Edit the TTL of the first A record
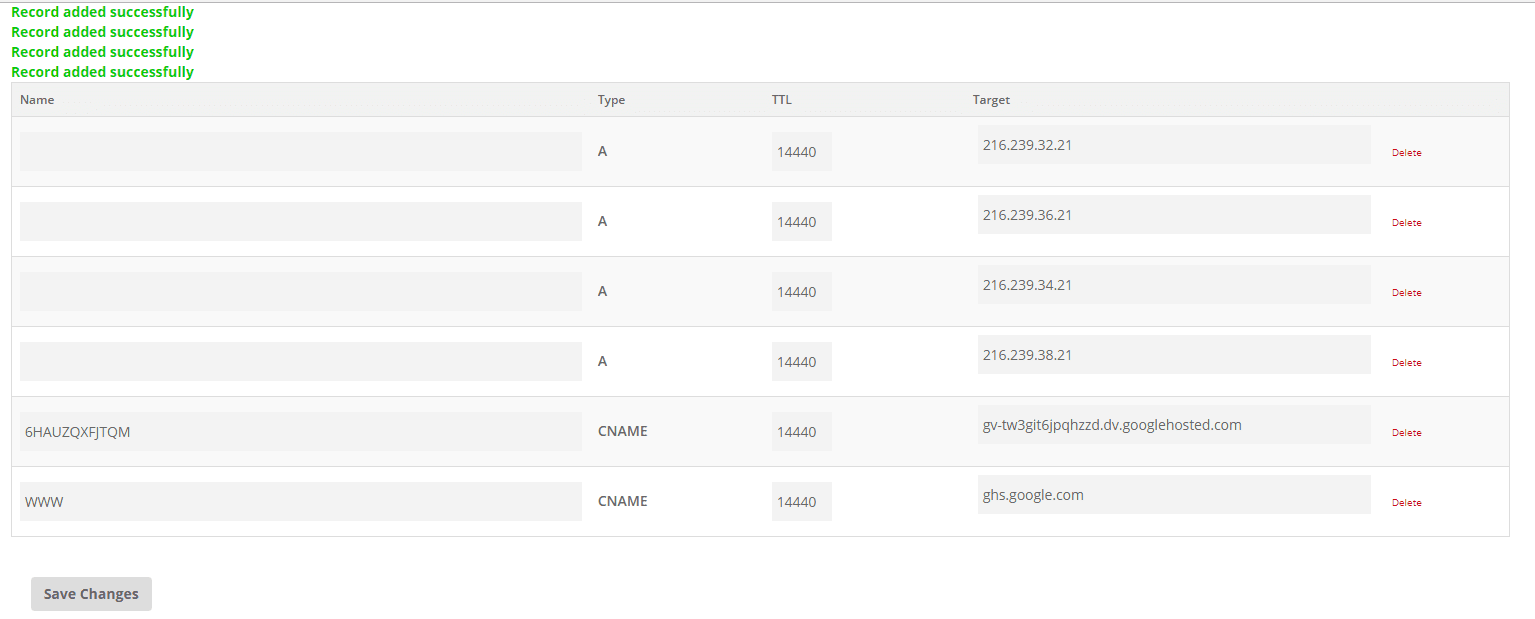Screen dimensions: 1535x619 [x=800, y=151]
